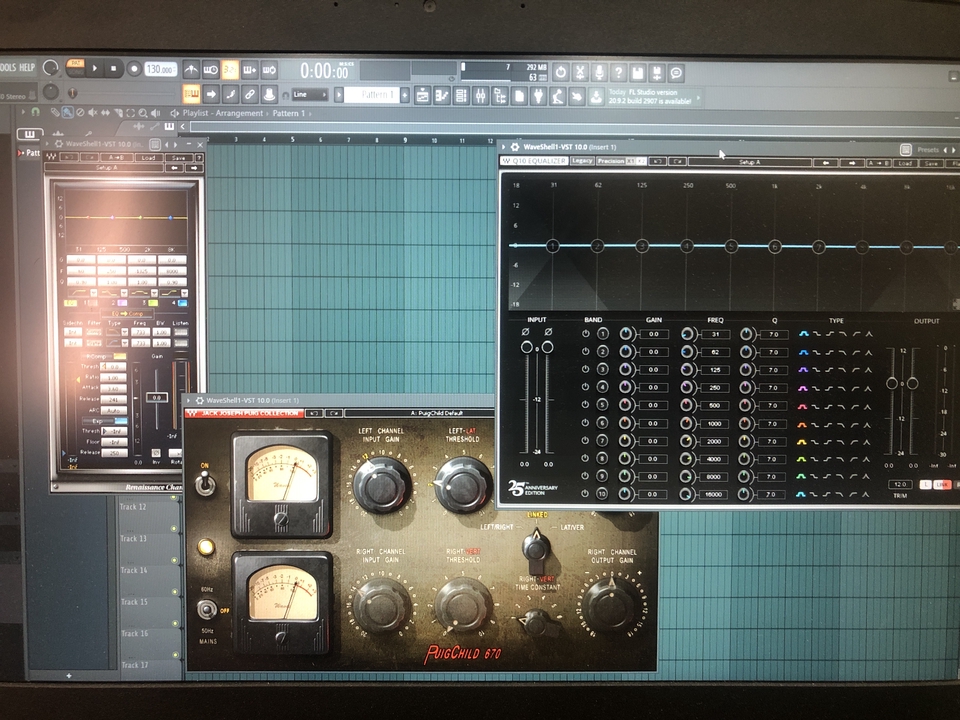Enable the step editing icon
Viewport: 960px width, 720px height.
coord(230,94)
